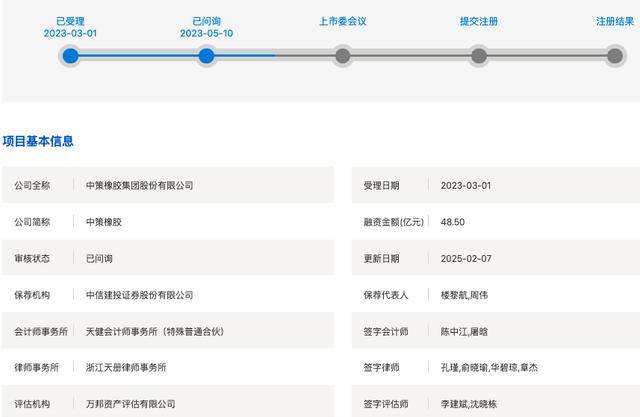Click the 项目基本信息 section heading

pyautogui.click(x=38, y=142)
